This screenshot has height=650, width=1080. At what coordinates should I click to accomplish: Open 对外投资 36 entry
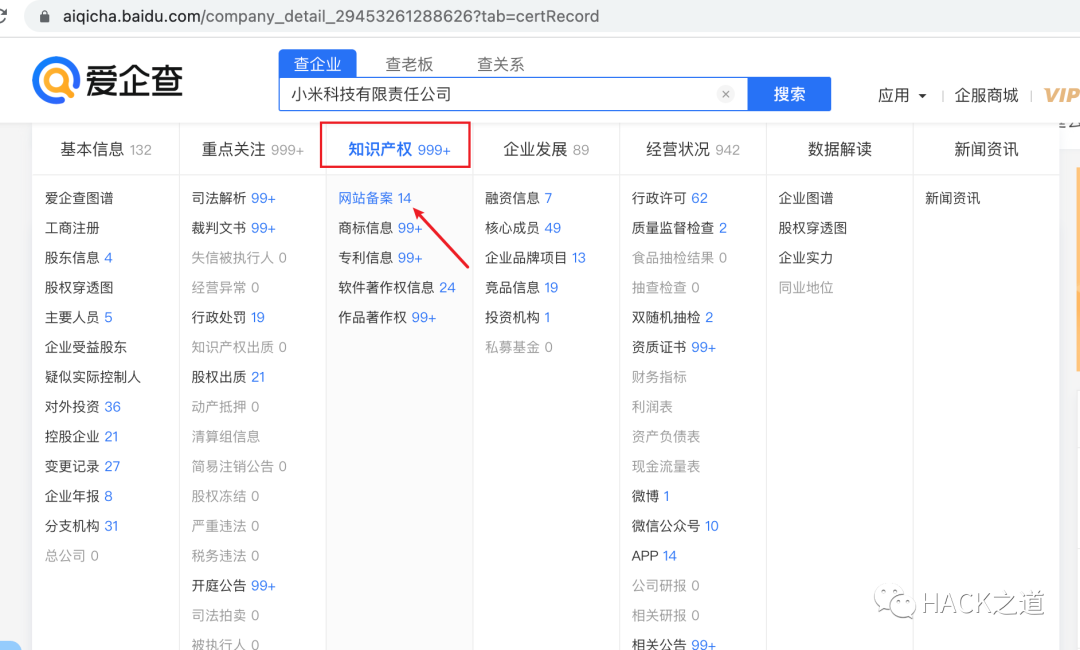coord(83,407)
